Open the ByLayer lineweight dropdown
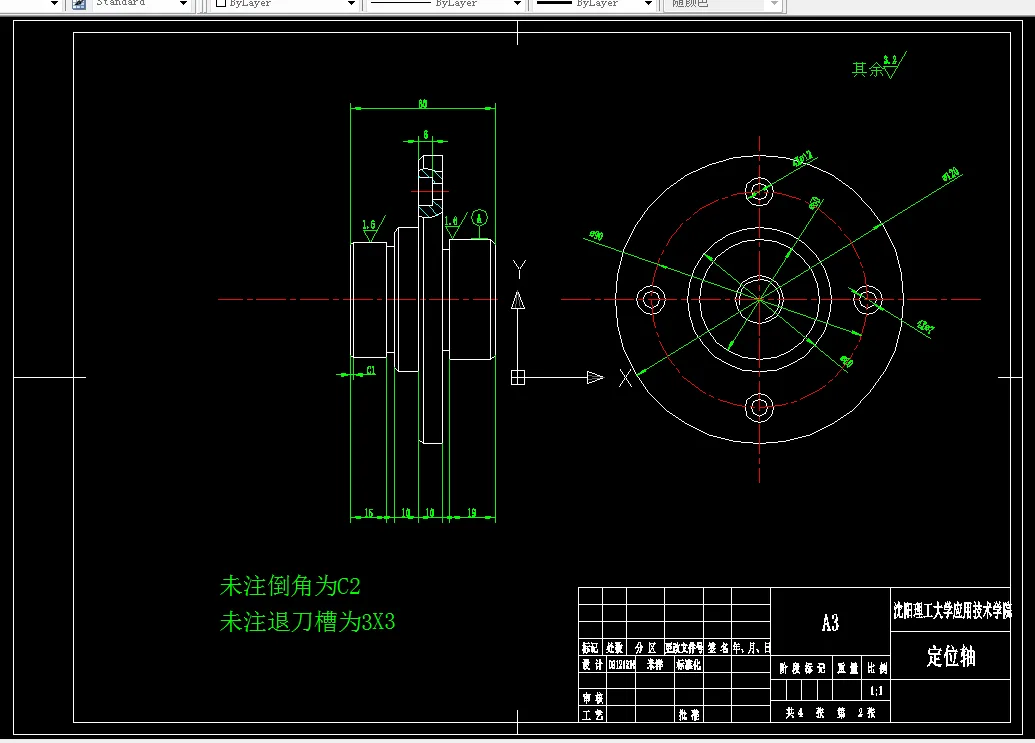 (648, 3)
